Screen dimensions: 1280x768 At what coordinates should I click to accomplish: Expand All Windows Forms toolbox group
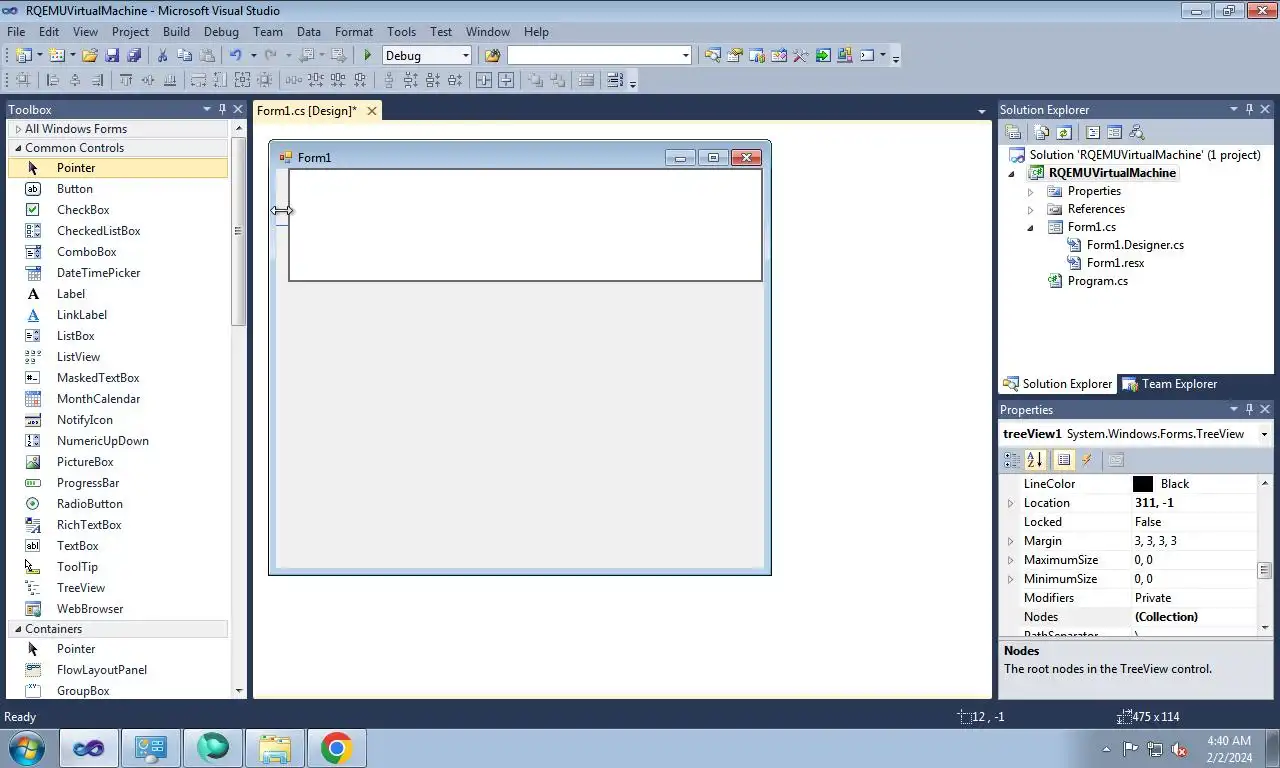pos(17,129)
